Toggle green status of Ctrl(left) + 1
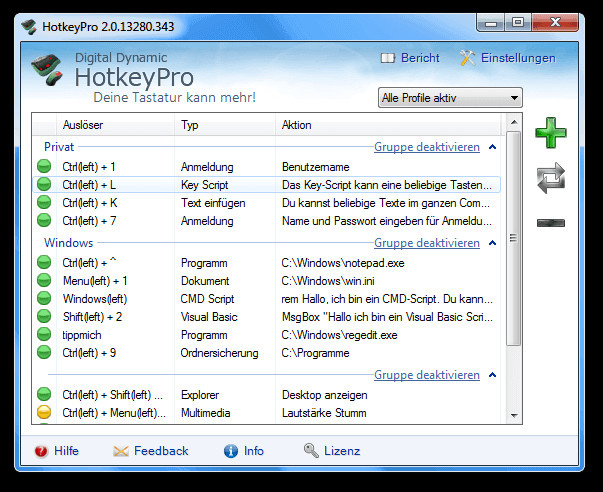The width and height of the screenshot is (603, 492). point(44,167)
